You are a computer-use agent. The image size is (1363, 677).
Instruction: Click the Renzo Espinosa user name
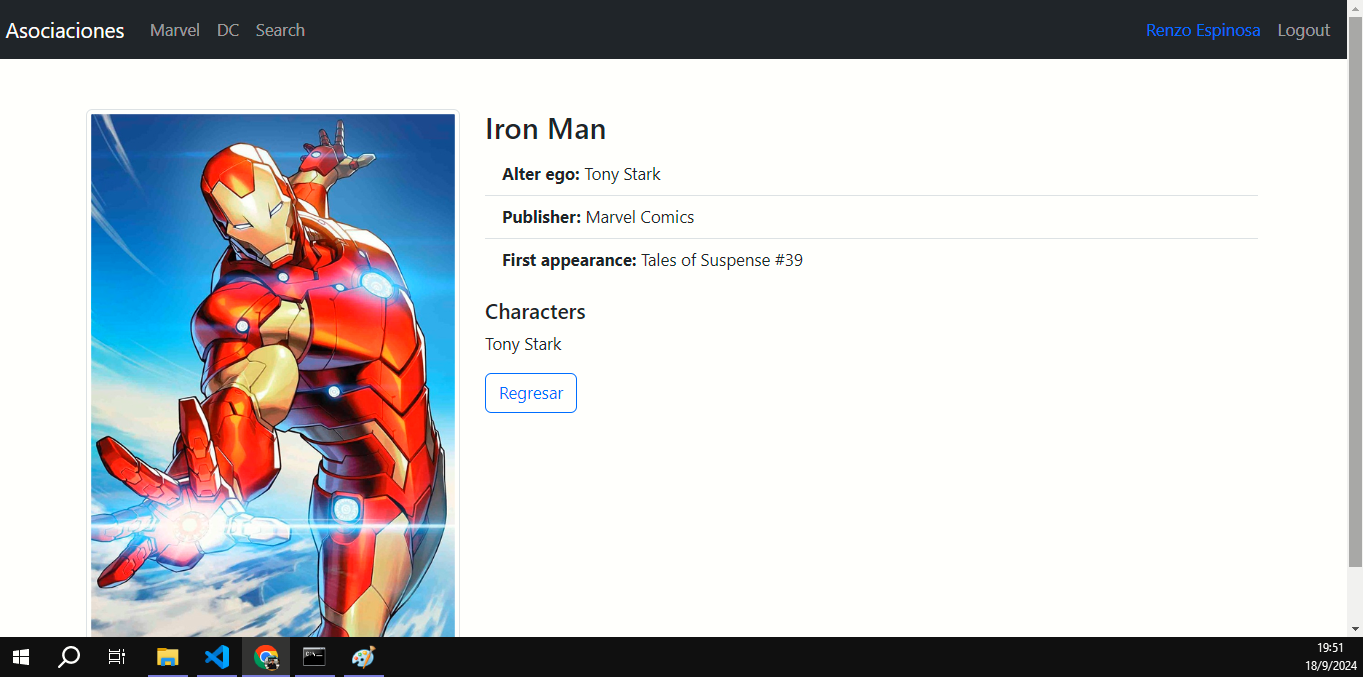(x=1203, y=30)
